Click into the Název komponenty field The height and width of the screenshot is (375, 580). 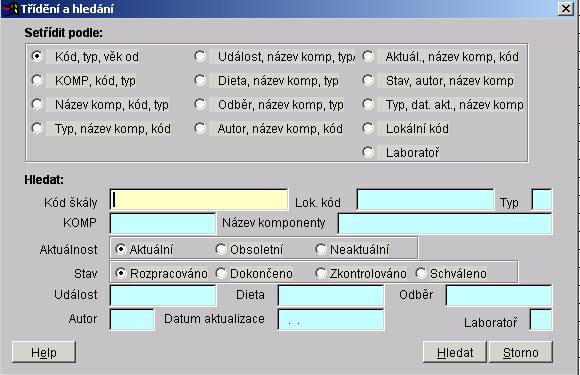coord(445,223)
